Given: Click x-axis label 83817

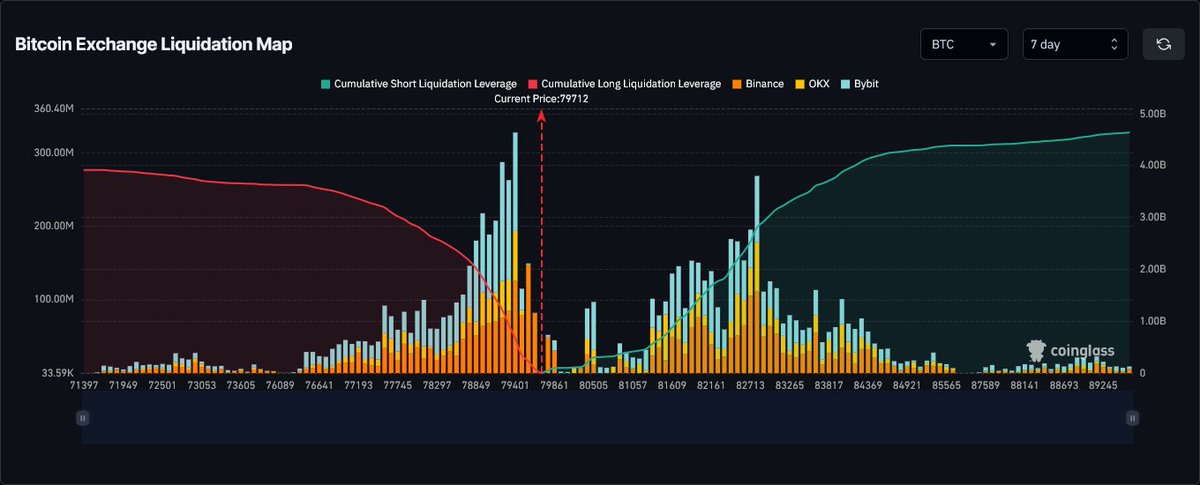Looking at the screenshot, I should [828, 384].
